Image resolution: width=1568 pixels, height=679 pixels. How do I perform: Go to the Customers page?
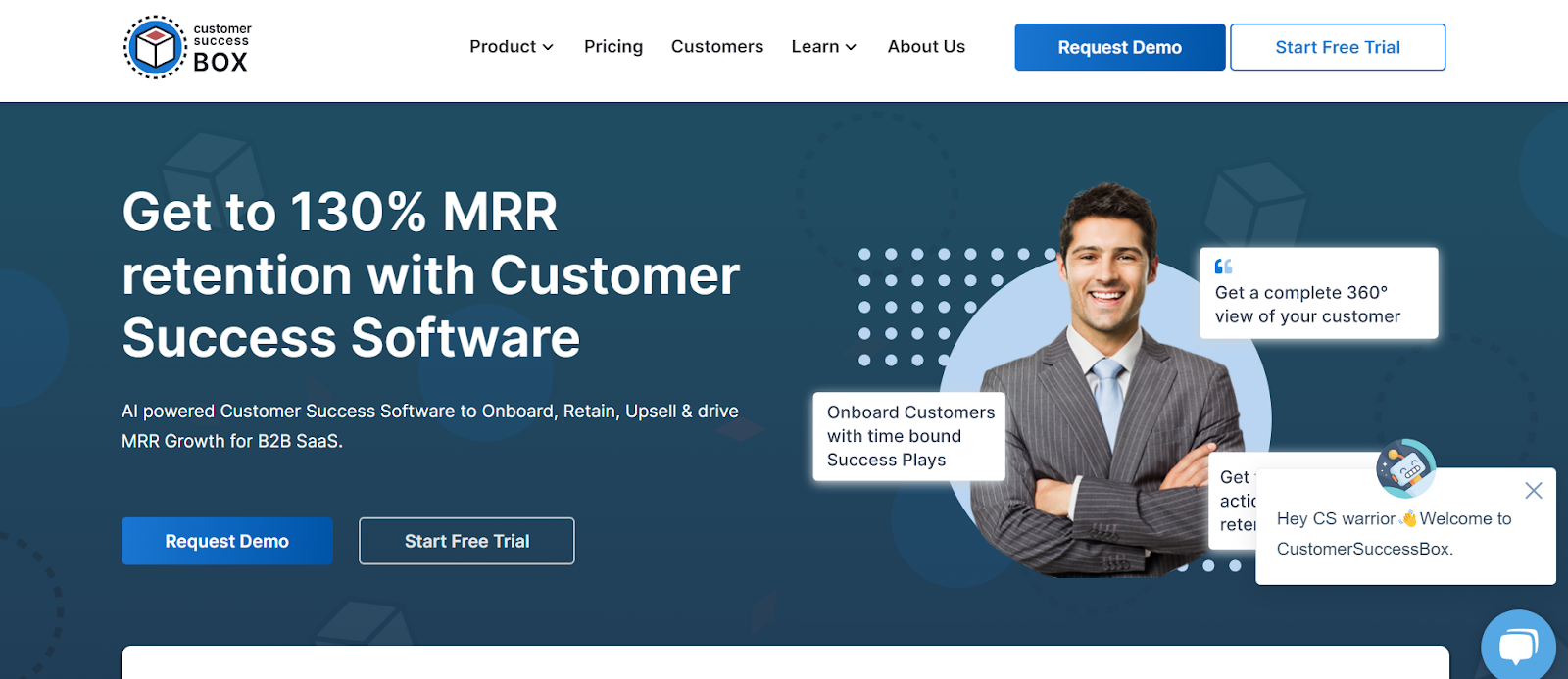(x=717, y=47)
